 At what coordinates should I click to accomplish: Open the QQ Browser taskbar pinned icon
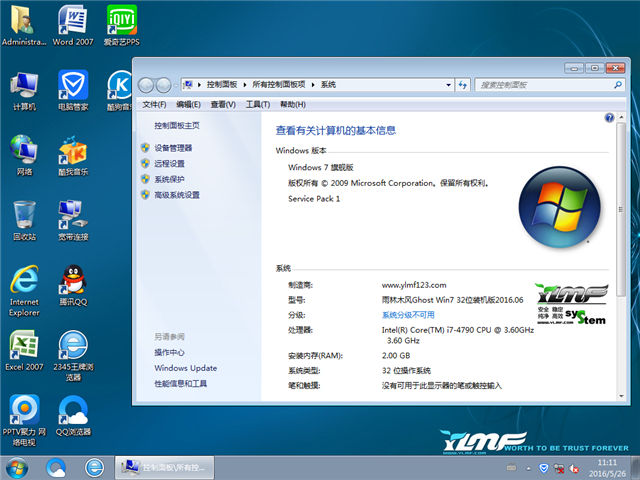coord(56,468)
